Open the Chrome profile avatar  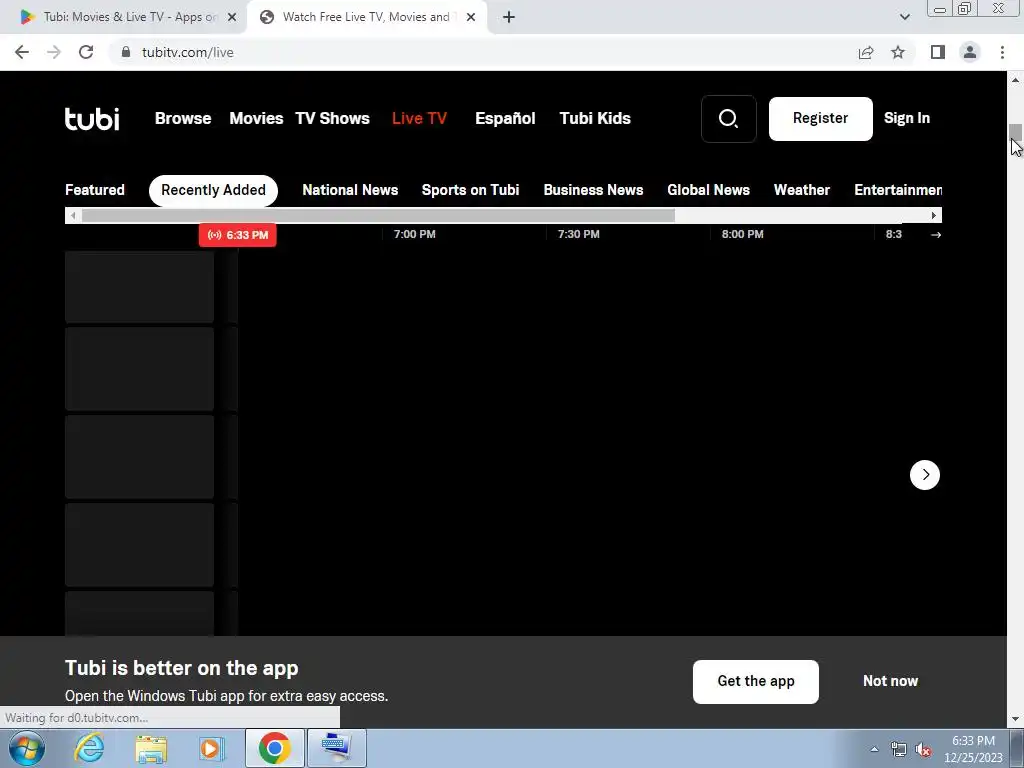click(x=970, y=52)
